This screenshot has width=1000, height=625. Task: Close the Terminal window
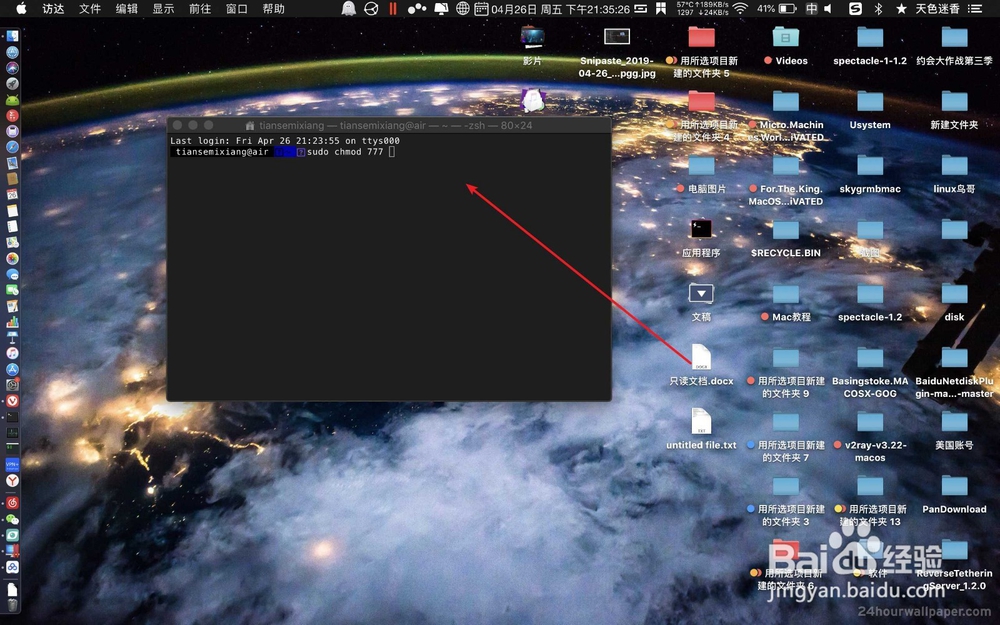(177, 125)
